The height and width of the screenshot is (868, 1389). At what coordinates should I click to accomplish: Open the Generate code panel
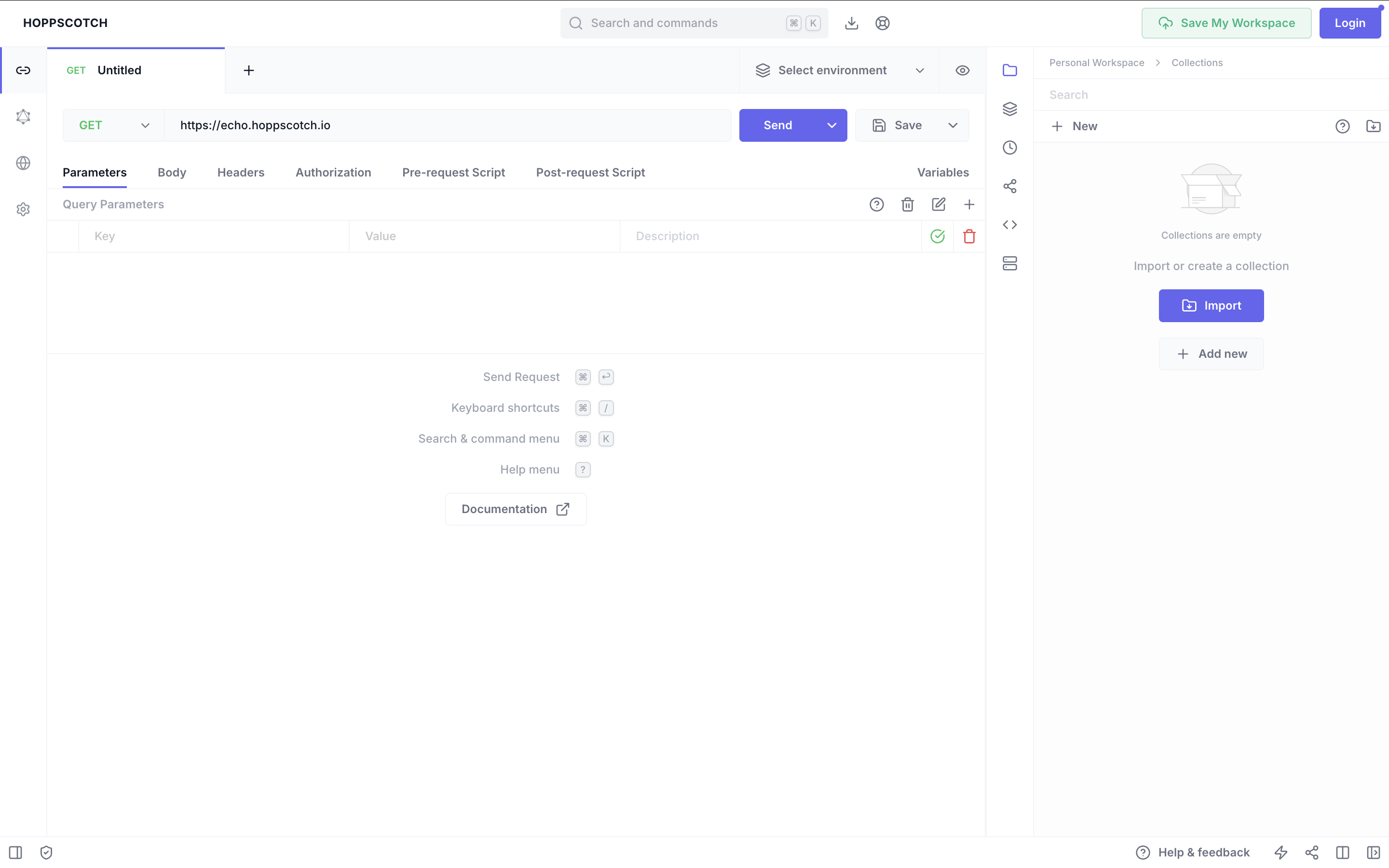(1009, 224)
